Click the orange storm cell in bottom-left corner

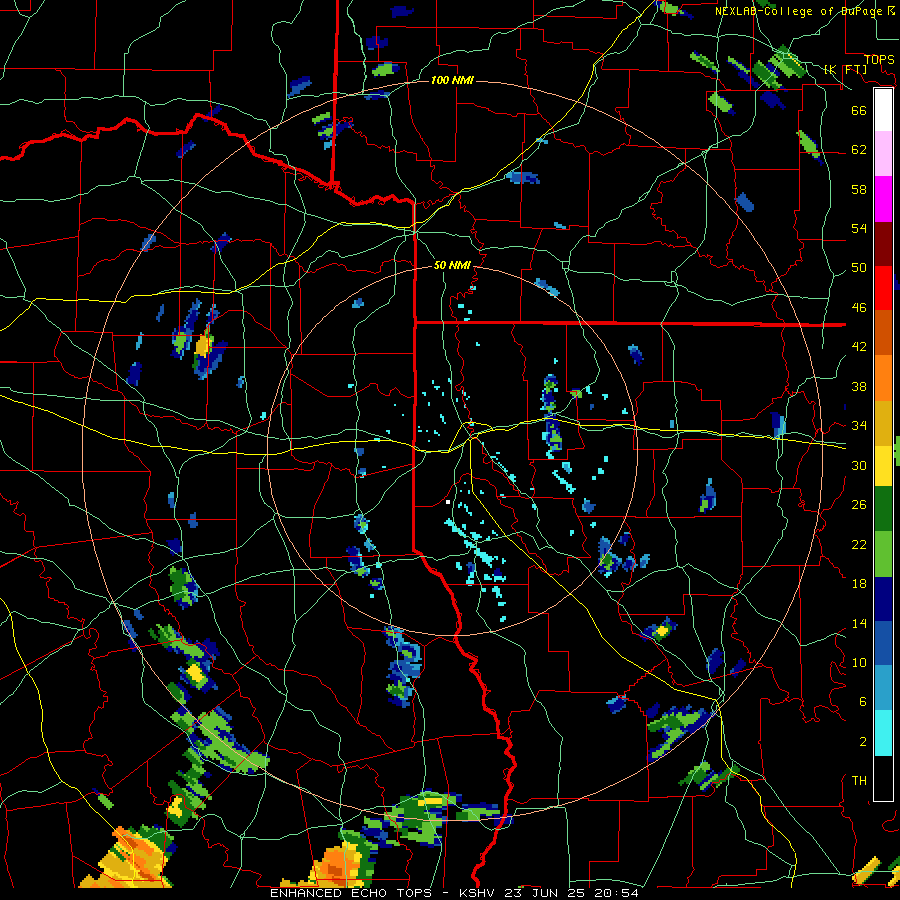point(133,858)
